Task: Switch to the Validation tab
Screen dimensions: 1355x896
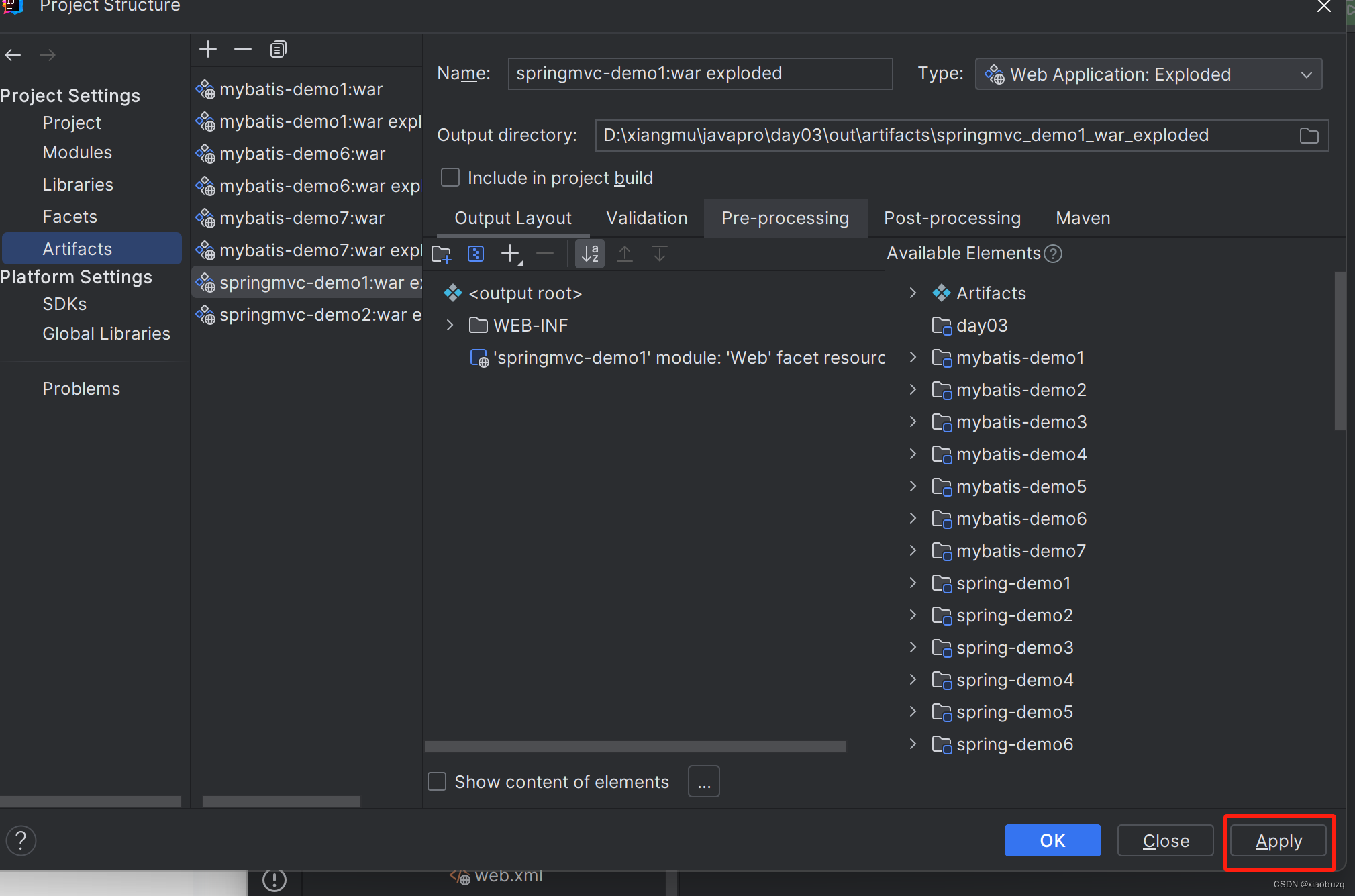Action: tap(646, 218)
